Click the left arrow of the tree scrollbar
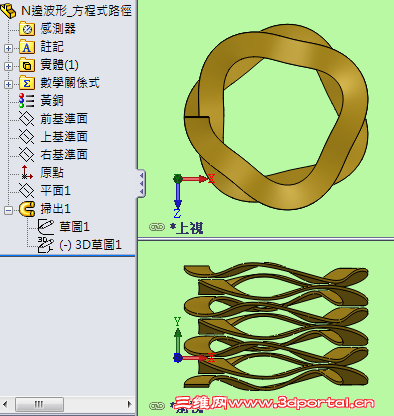This screenshot has width=394, height=416. click(5, 404)
